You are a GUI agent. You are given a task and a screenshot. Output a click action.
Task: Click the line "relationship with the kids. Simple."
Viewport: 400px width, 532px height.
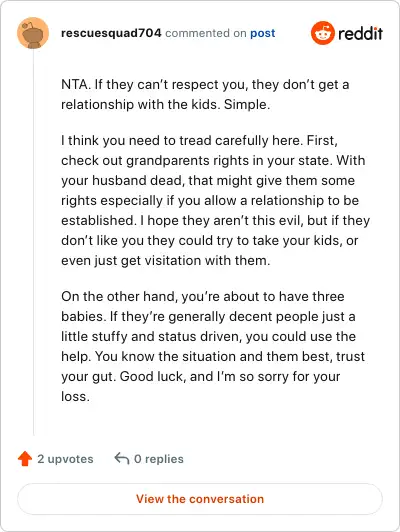[x=166, y=104]
